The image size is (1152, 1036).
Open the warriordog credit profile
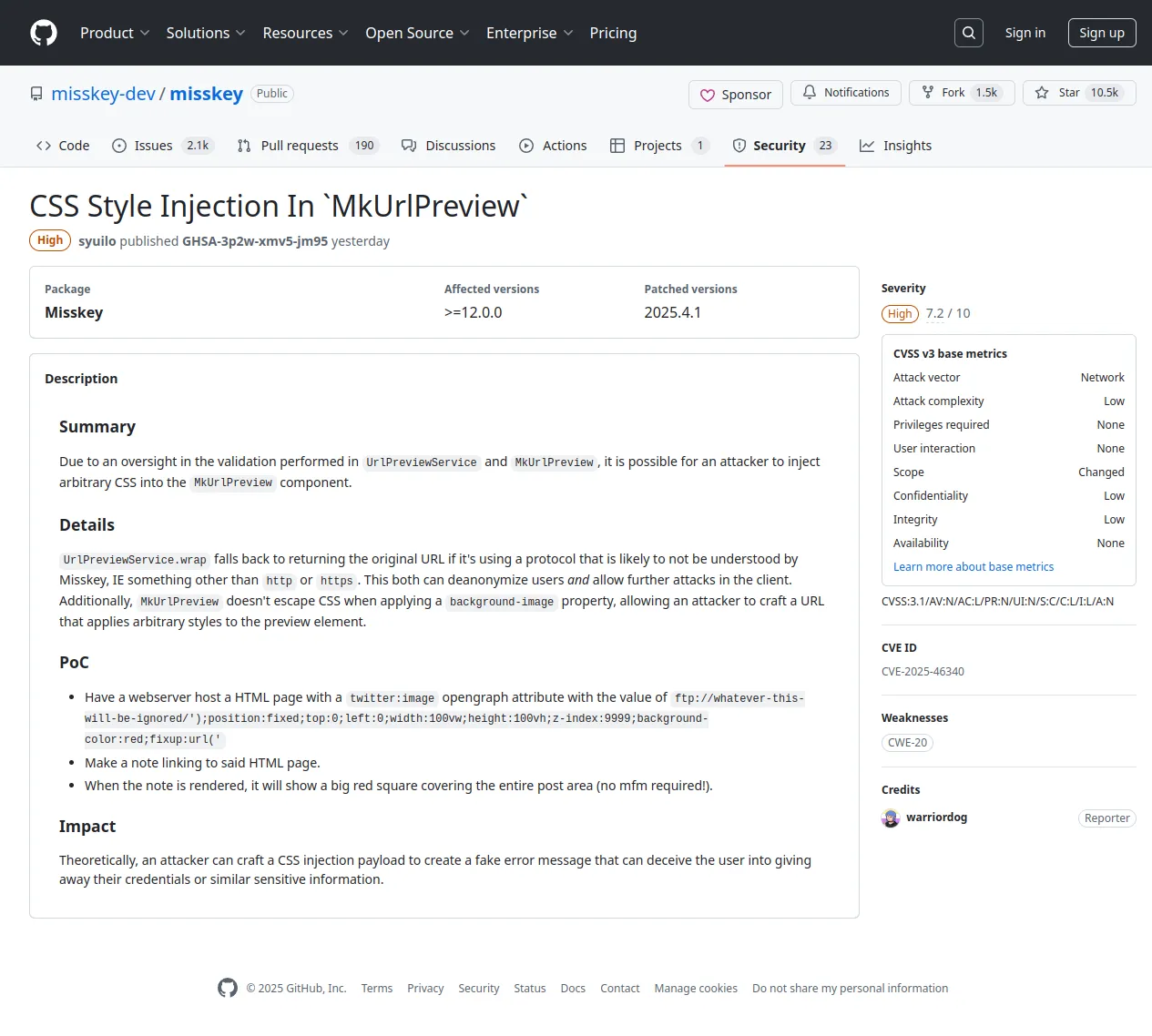pyautogui.click(x=937, y=818)
